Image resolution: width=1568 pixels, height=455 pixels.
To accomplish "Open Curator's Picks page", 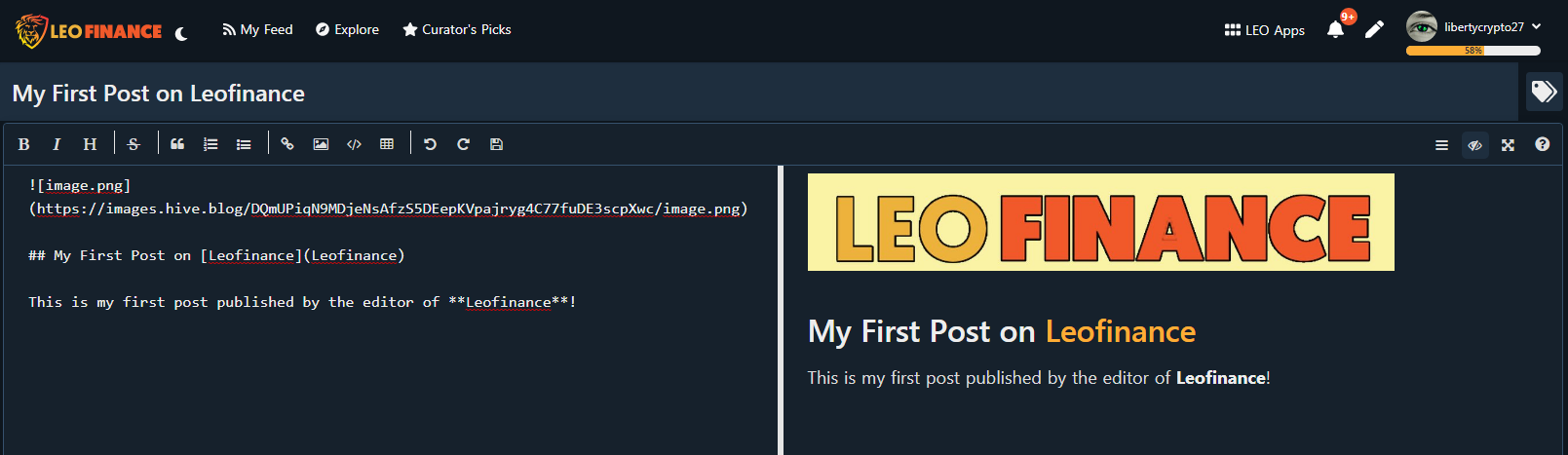I will (457, 29).
